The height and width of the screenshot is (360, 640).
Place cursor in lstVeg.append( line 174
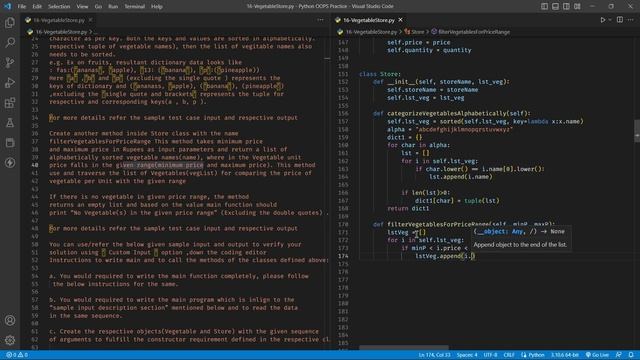pos(445,256)
